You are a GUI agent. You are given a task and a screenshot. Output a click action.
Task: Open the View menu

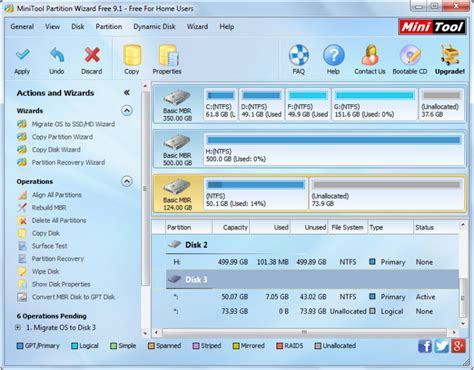[x=52, y=27]
